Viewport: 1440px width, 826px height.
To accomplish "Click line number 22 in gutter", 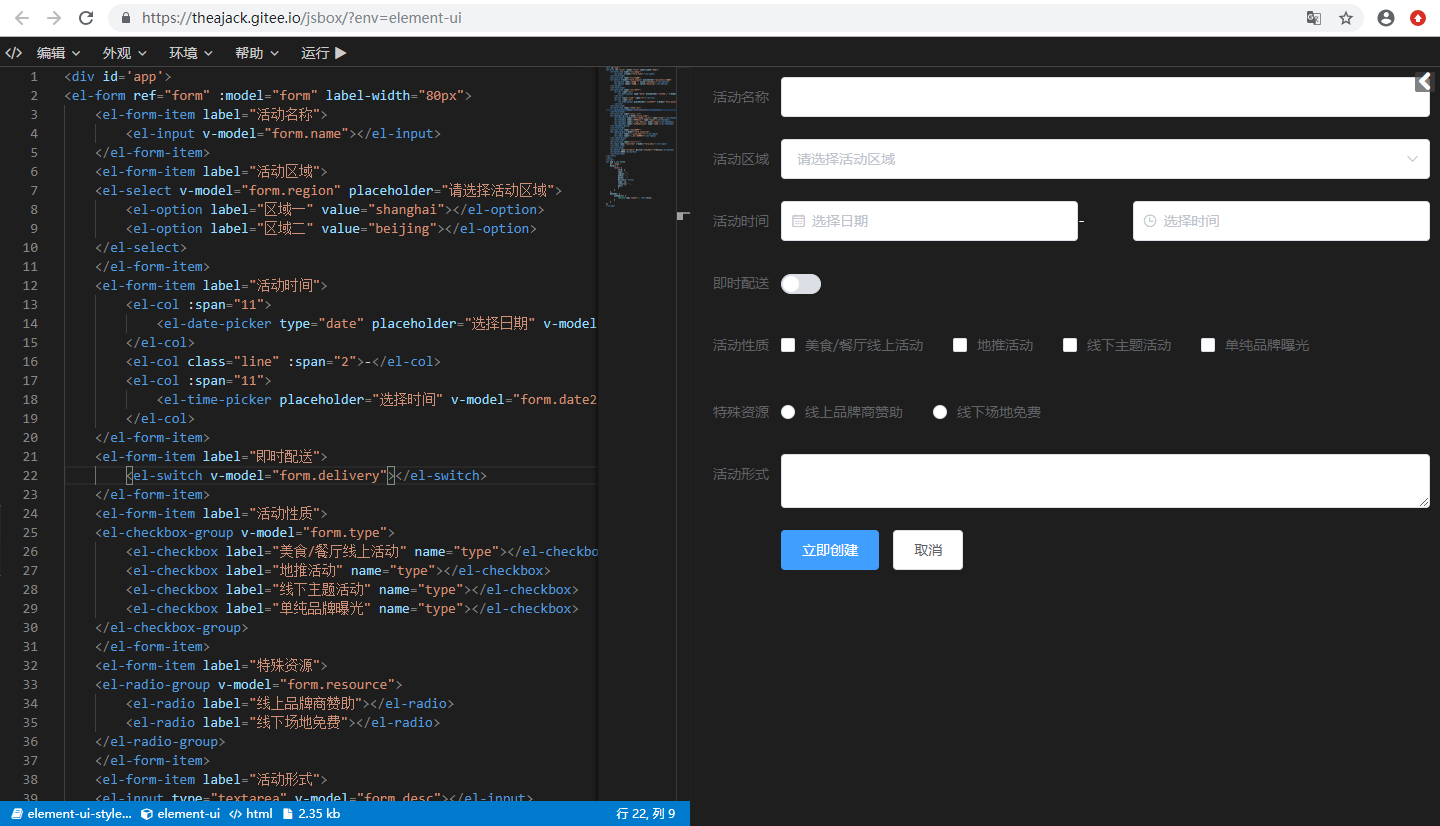I will pyautogui.click(x=30, y=475).
